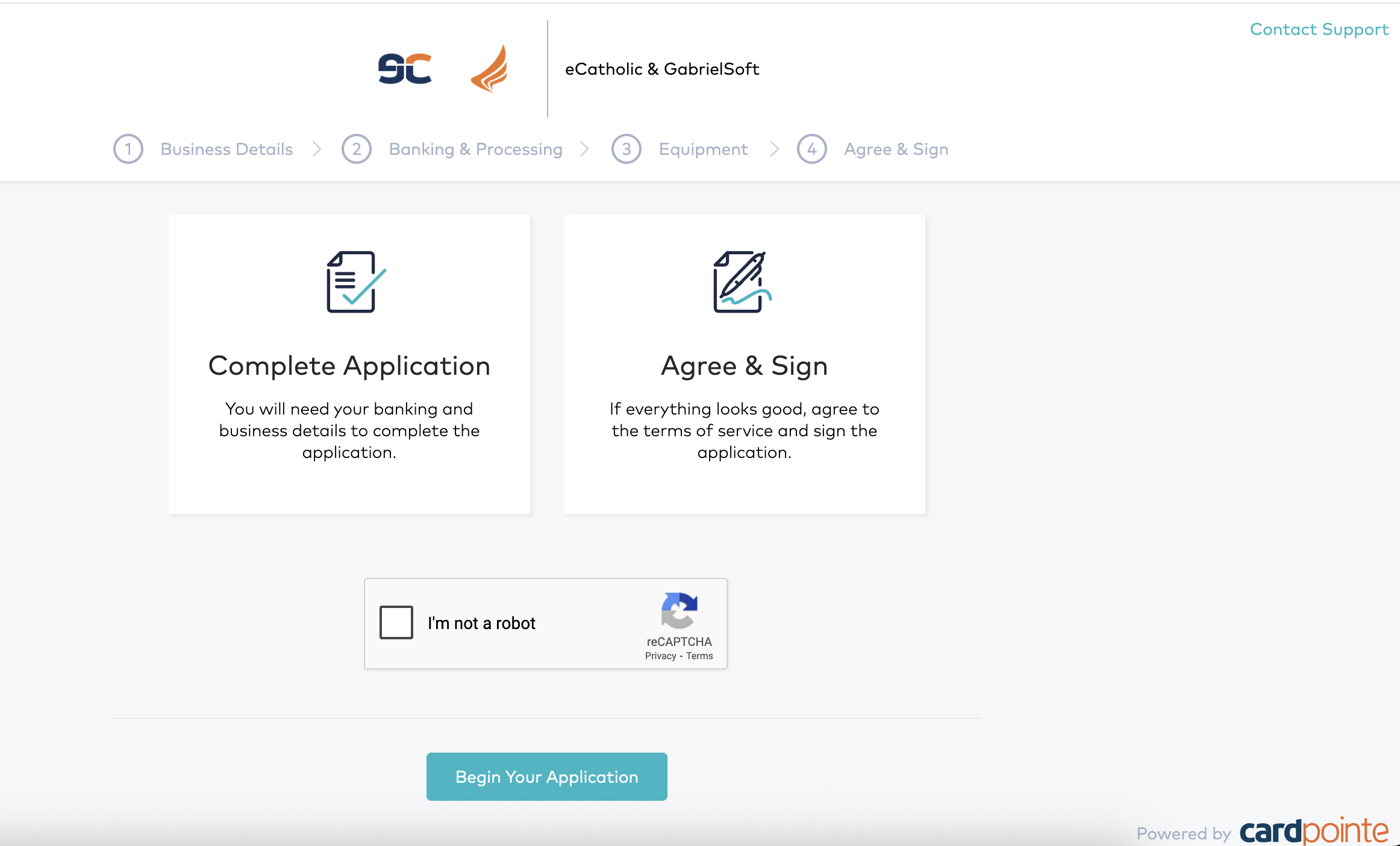Image resolution: width=1400 pixels, height=846 pixels.
Task: Click the "I'm not a robot" label
Action: pyautogui.click(x=481, y=623)
